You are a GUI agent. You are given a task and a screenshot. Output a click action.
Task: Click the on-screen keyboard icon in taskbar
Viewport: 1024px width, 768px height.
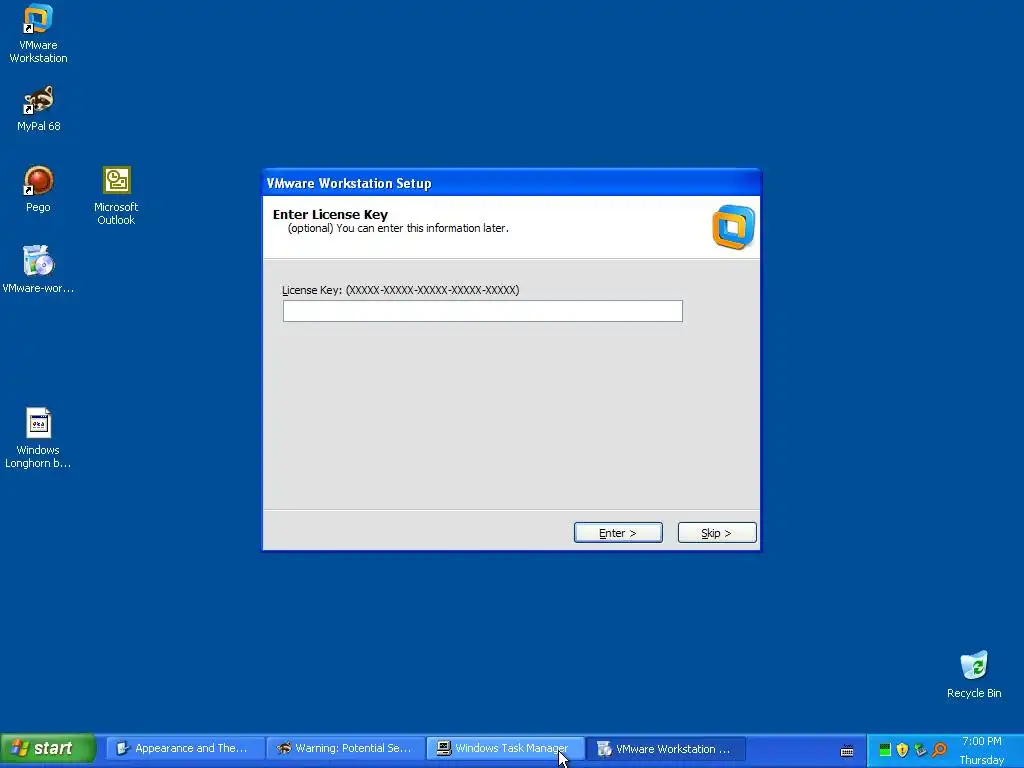(x=847, y=750)
